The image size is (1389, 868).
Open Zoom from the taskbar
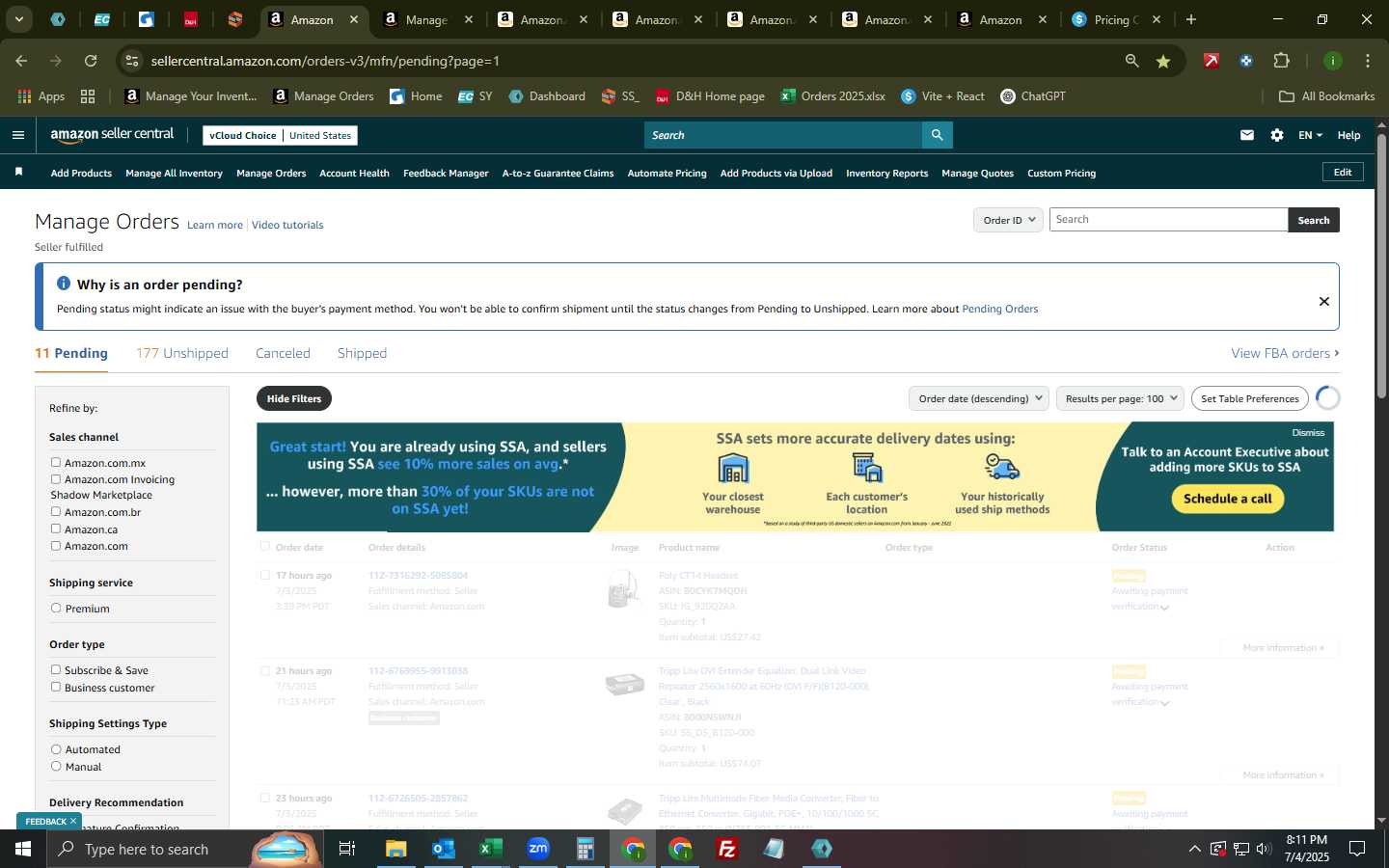pos(538,849)
